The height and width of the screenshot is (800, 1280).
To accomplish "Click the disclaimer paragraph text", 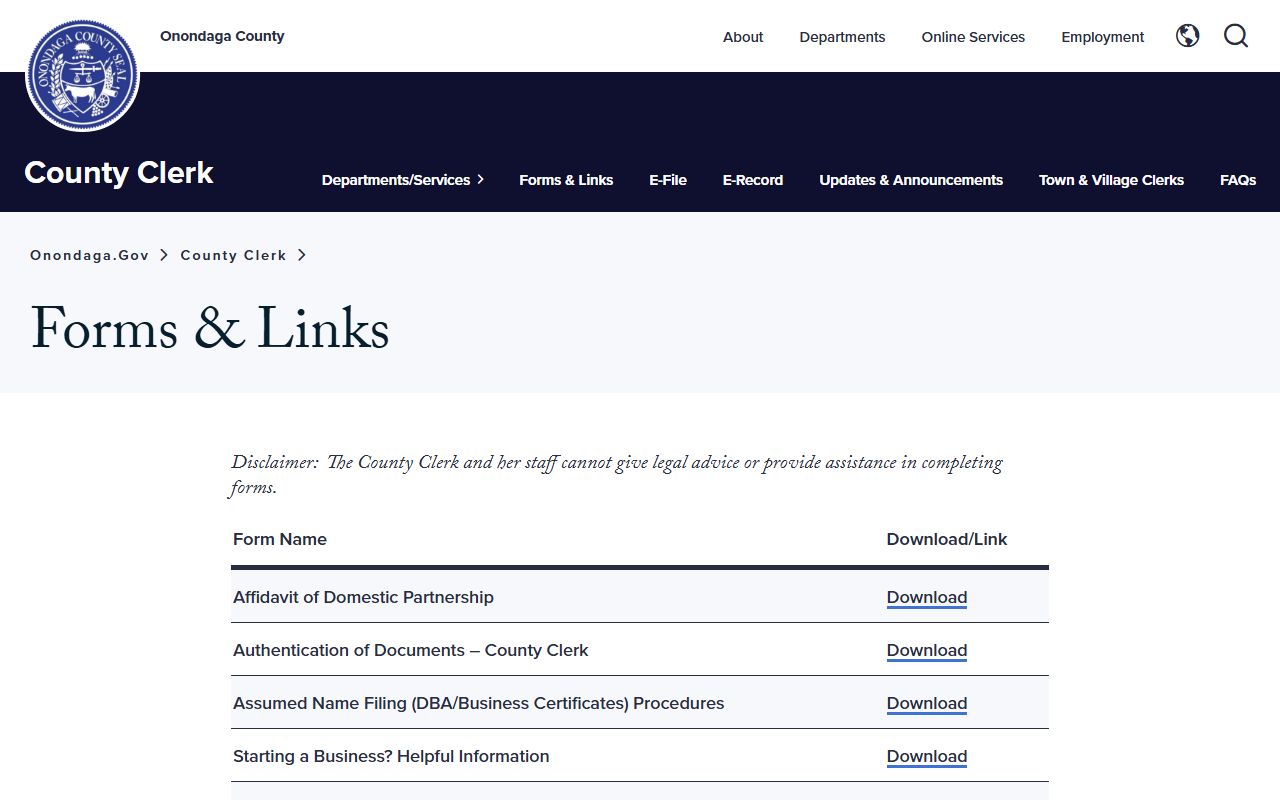I will [616, 475].
